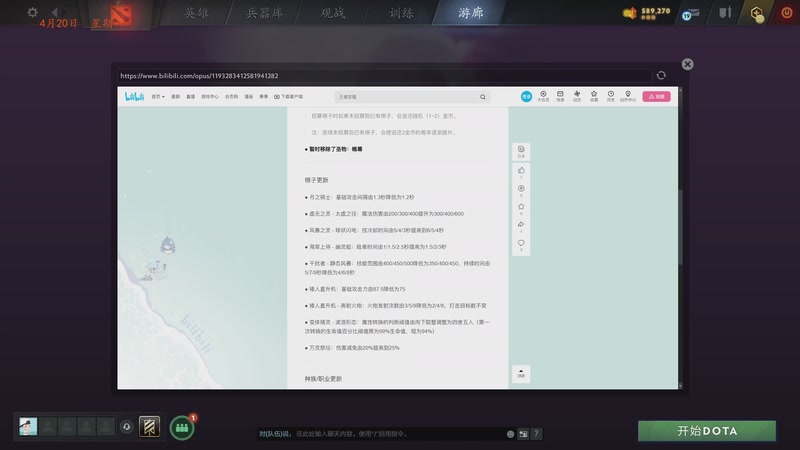Open the 目录 contents icon in side toolbar
Viewport: 800px width, 450px height.
521,152
